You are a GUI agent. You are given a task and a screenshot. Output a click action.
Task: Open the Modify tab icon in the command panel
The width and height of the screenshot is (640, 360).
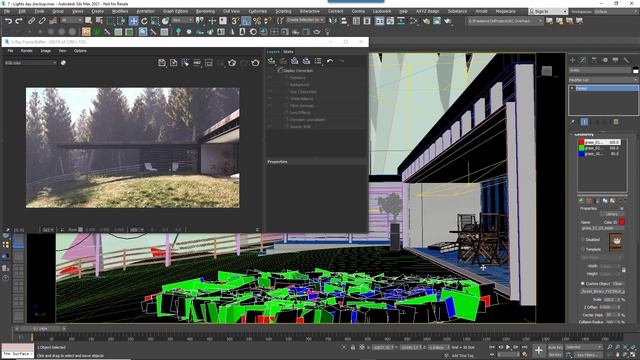(x=583, y=60)
